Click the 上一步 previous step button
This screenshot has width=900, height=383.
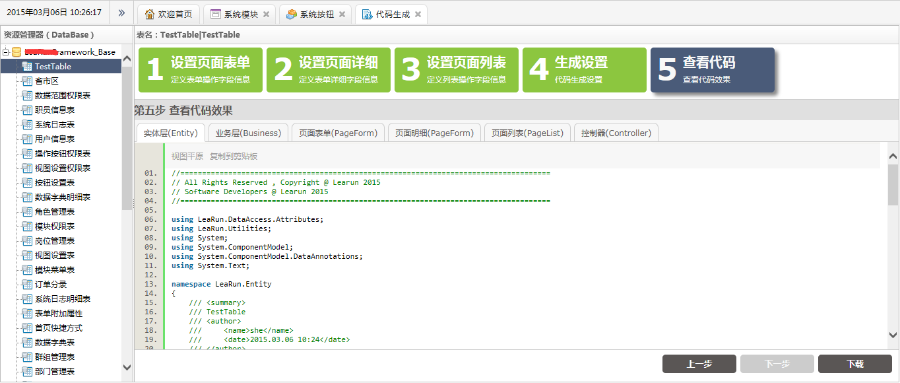[699, 364]
